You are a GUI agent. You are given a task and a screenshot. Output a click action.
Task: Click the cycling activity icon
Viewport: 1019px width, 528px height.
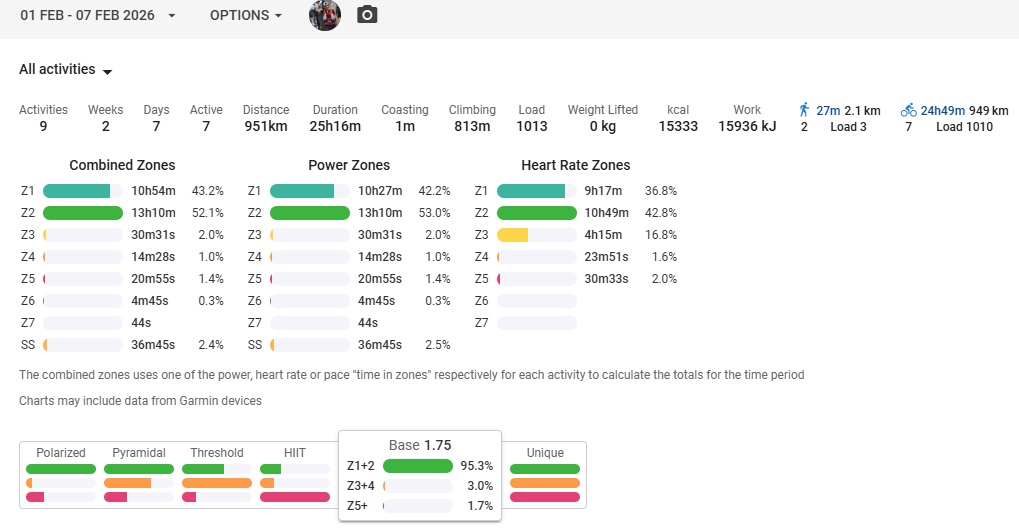pyautogui.click(x=908, y=110)
